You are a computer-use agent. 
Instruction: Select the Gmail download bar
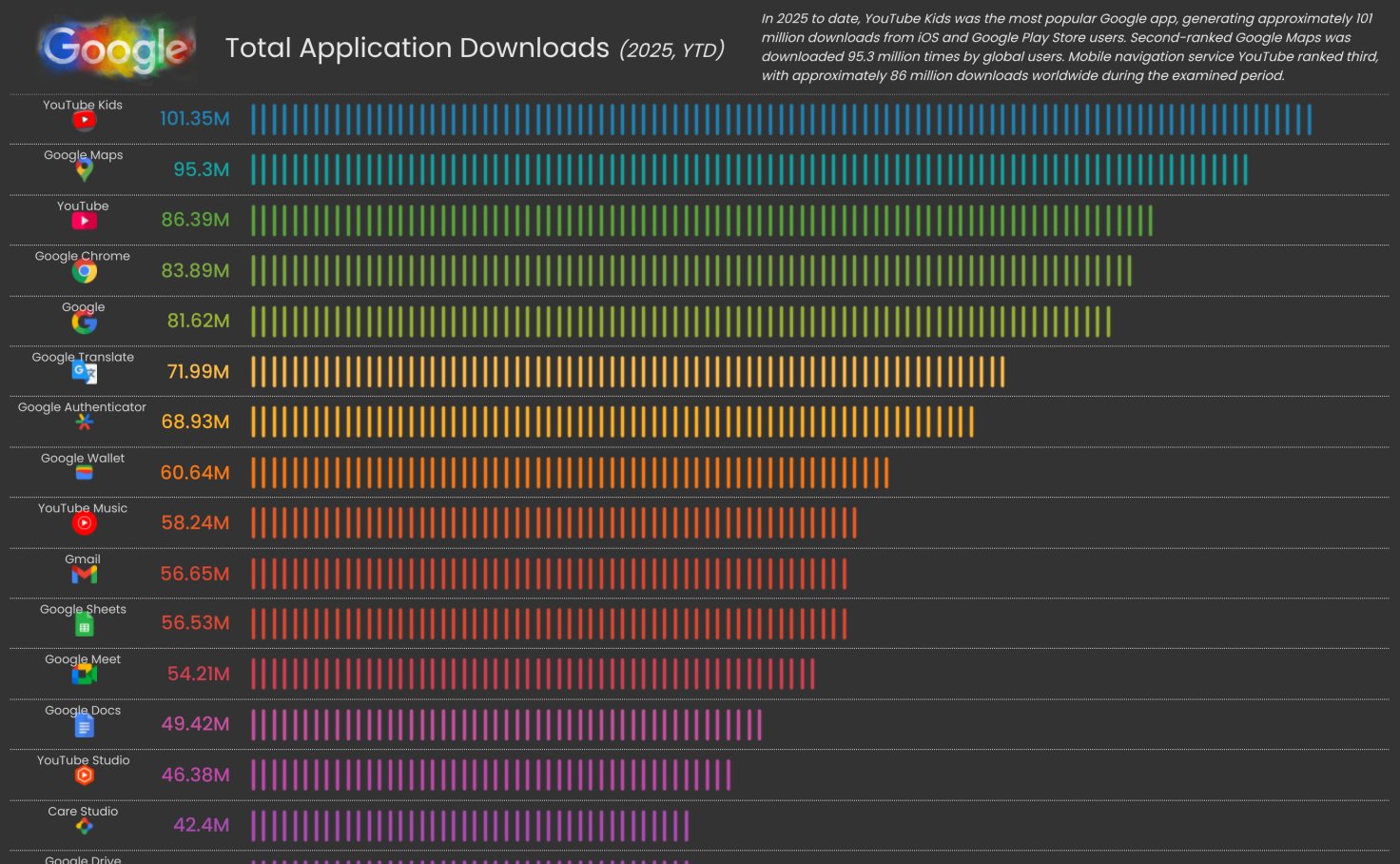click(549, 574)
